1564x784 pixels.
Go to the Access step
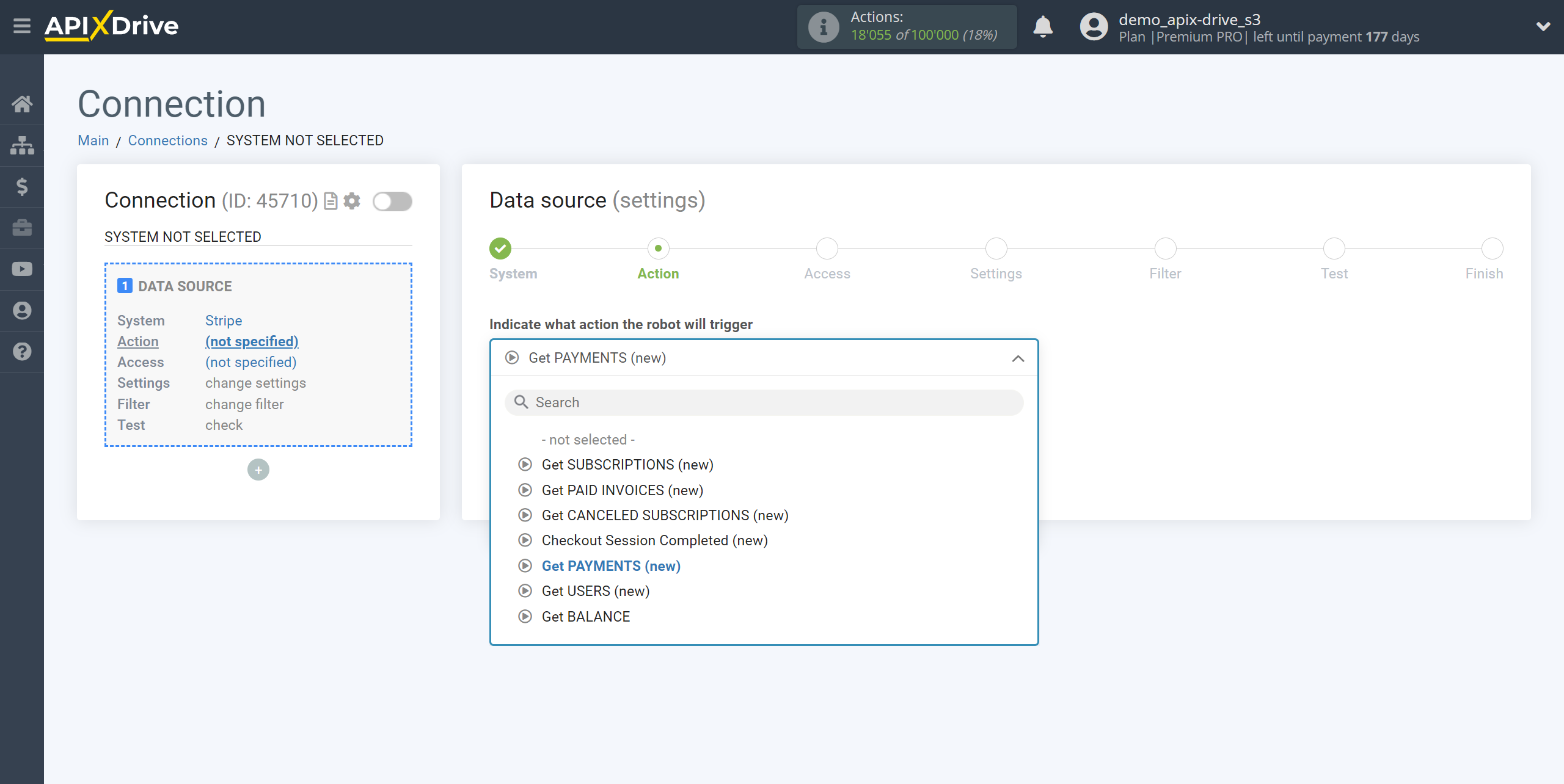tap(827, 249)
